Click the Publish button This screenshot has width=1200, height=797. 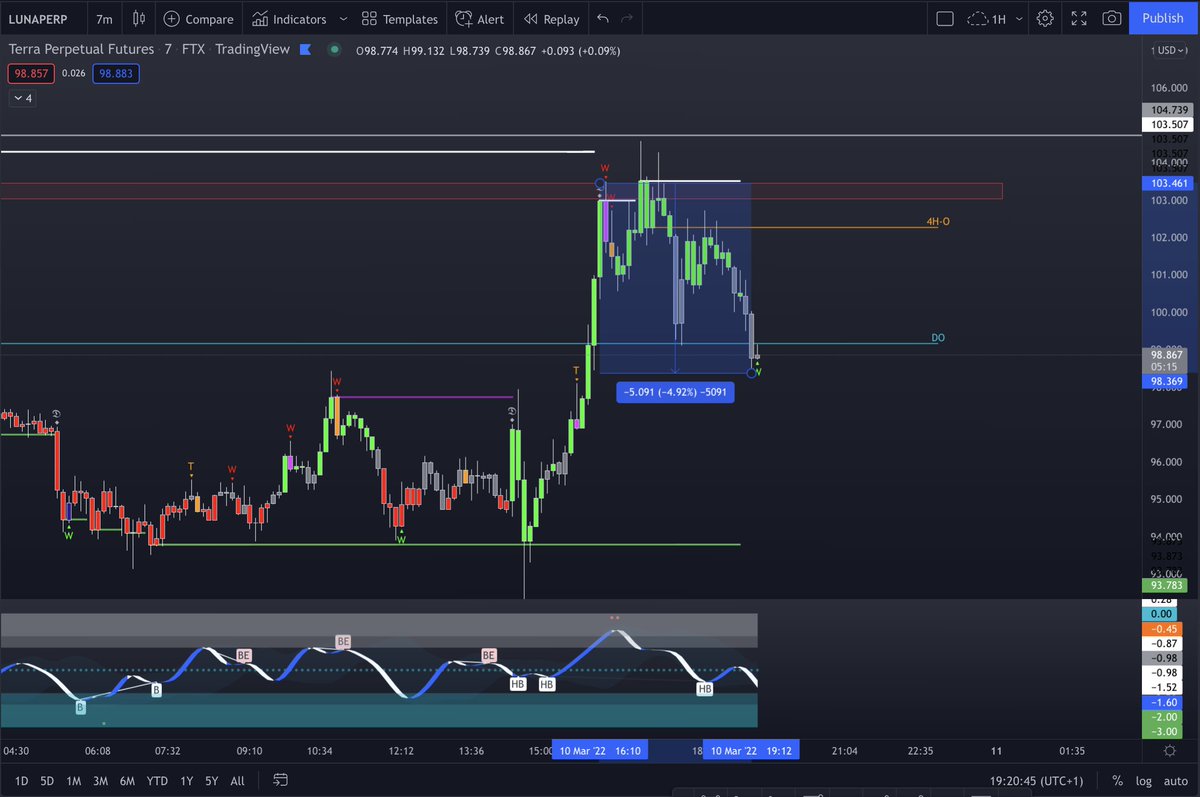point(1163,18)
